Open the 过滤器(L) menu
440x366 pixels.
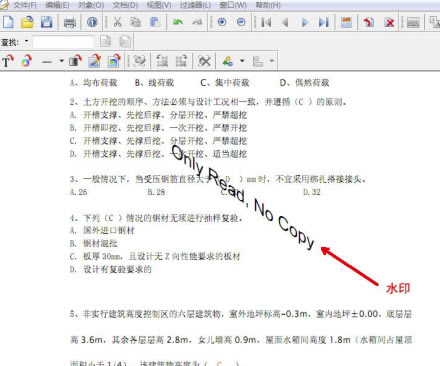point(195,5)
